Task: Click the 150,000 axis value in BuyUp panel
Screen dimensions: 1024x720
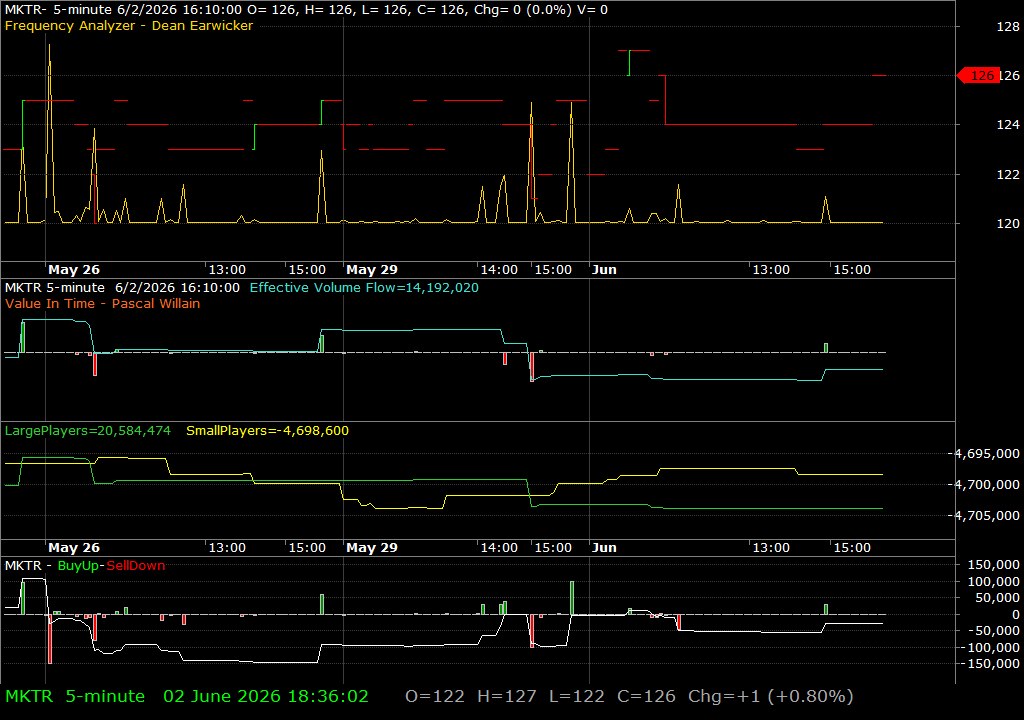Action: (993, 565)
